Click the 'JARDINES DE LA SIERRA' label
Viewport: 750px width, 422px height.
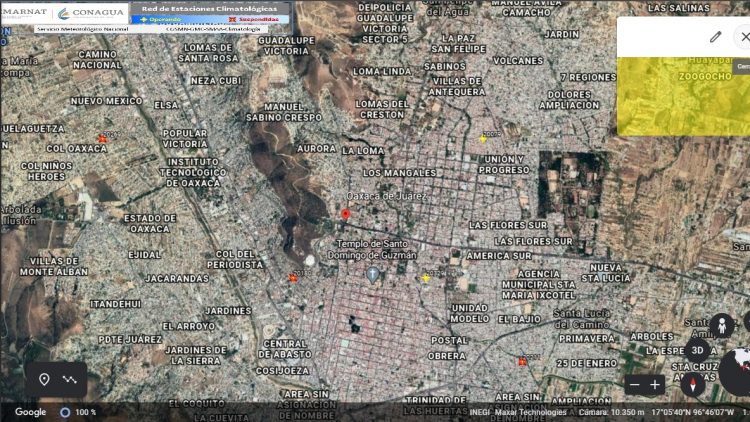[196, 355]
